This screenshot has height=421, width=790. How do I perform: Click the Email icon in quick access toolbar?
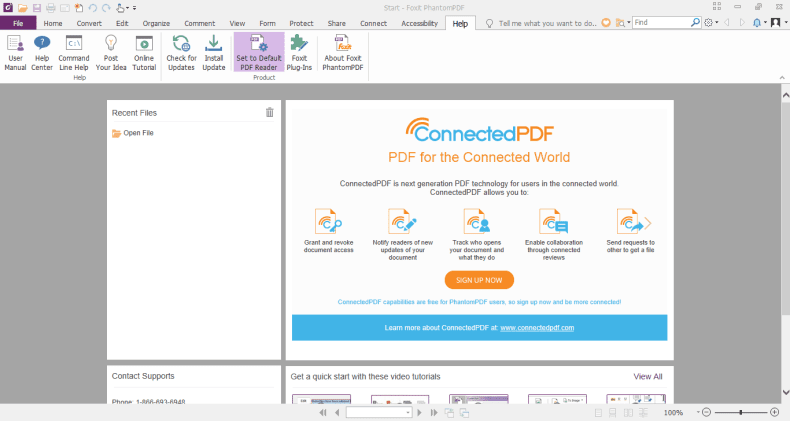point(65,8)
